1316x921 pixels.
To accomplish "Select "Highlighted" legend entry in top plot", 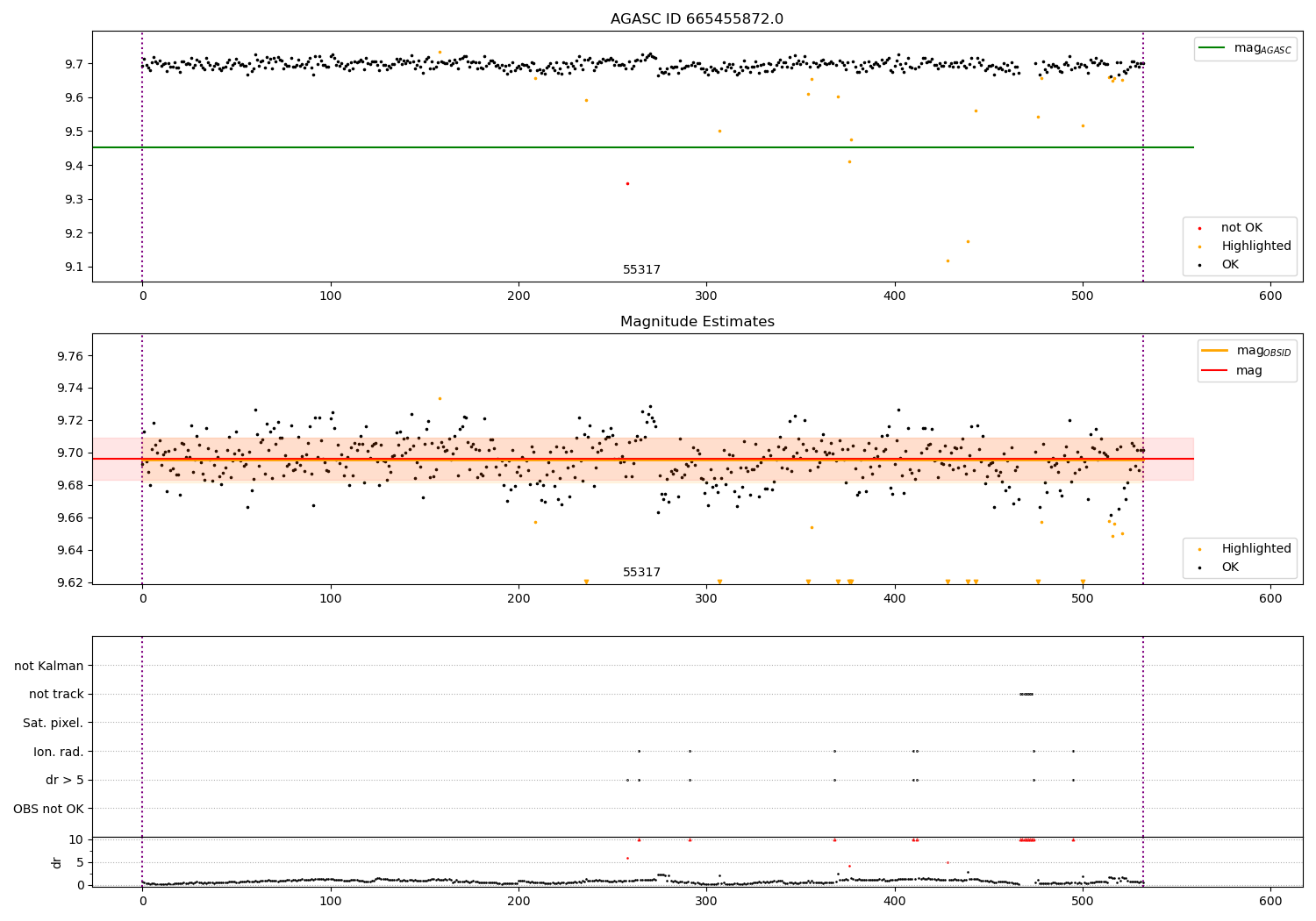I will point(1256,246).
